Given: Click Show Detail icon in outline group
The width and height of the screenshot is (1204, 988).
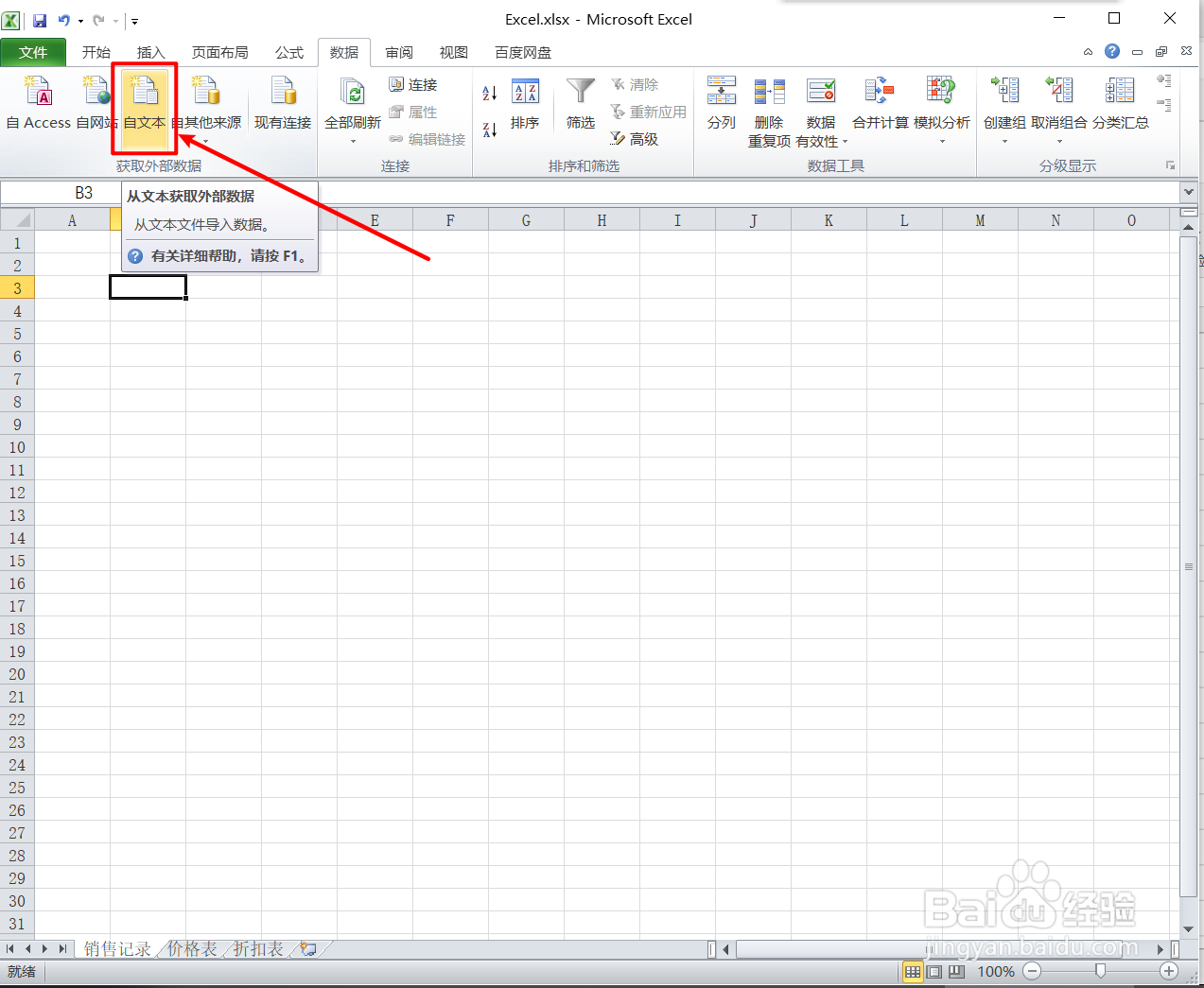Looking at the screenshot, I should point(1164,81).
